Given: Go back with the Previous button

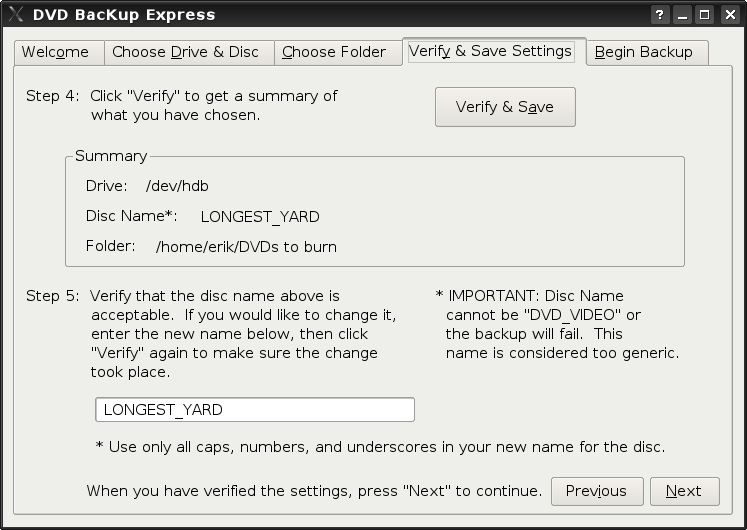Looking at the screenshot, I should click(x=597, y=491).
